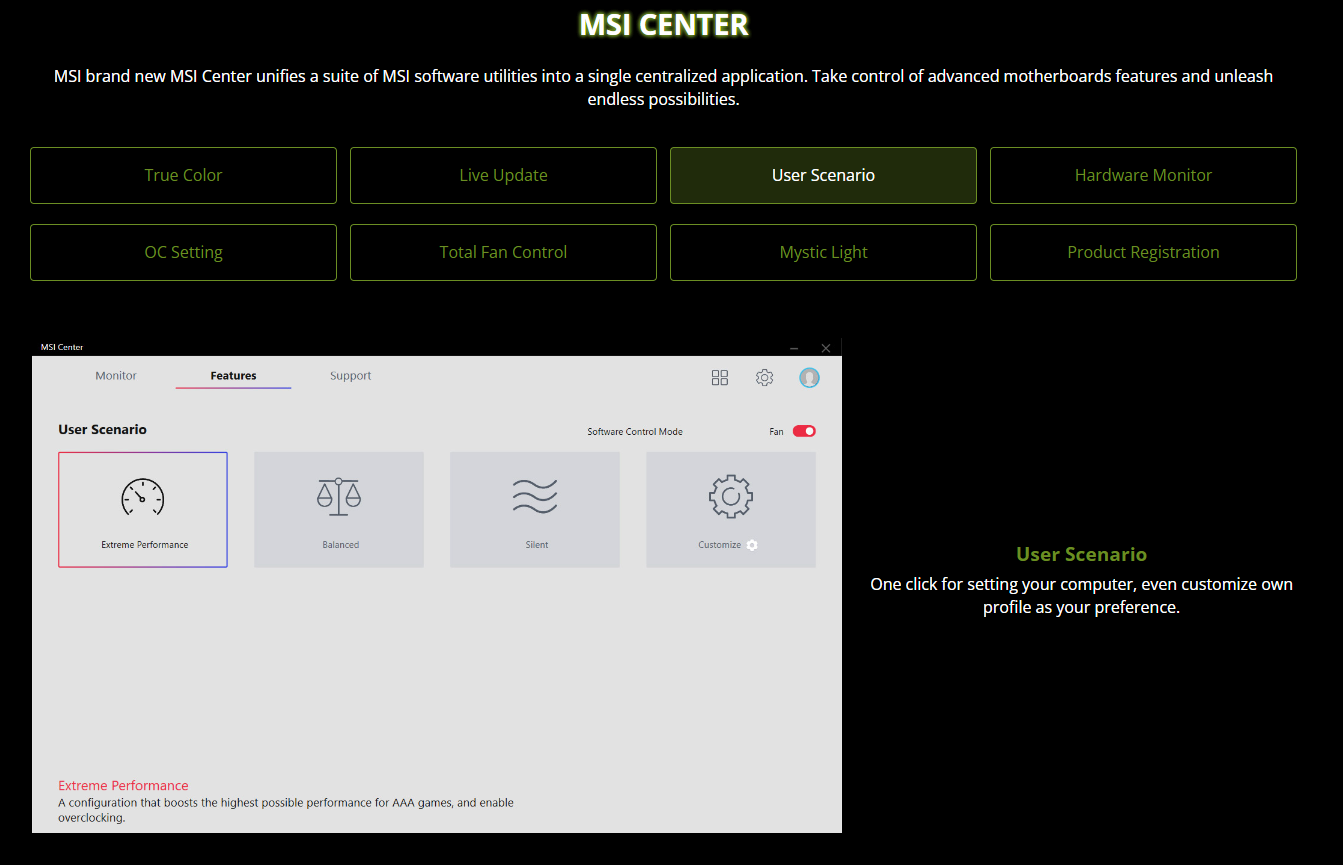Open Product Registration button
The width and height of the screenshot is (1343, 865).
(1143, 252)
